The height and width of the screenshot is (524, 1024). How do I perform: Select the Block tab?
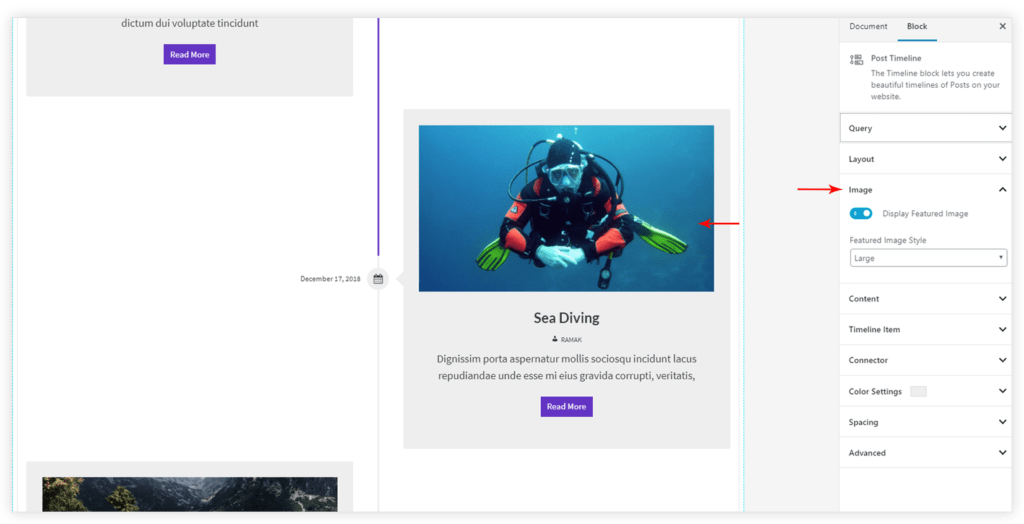(x=916, y=27)
